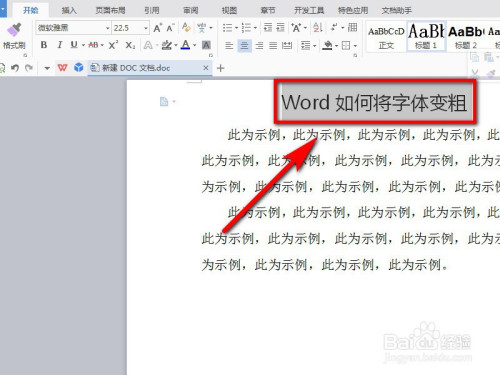
Task: Toggle superscript X² formatting
Action: pyautogui.click(x=113, y=45)
